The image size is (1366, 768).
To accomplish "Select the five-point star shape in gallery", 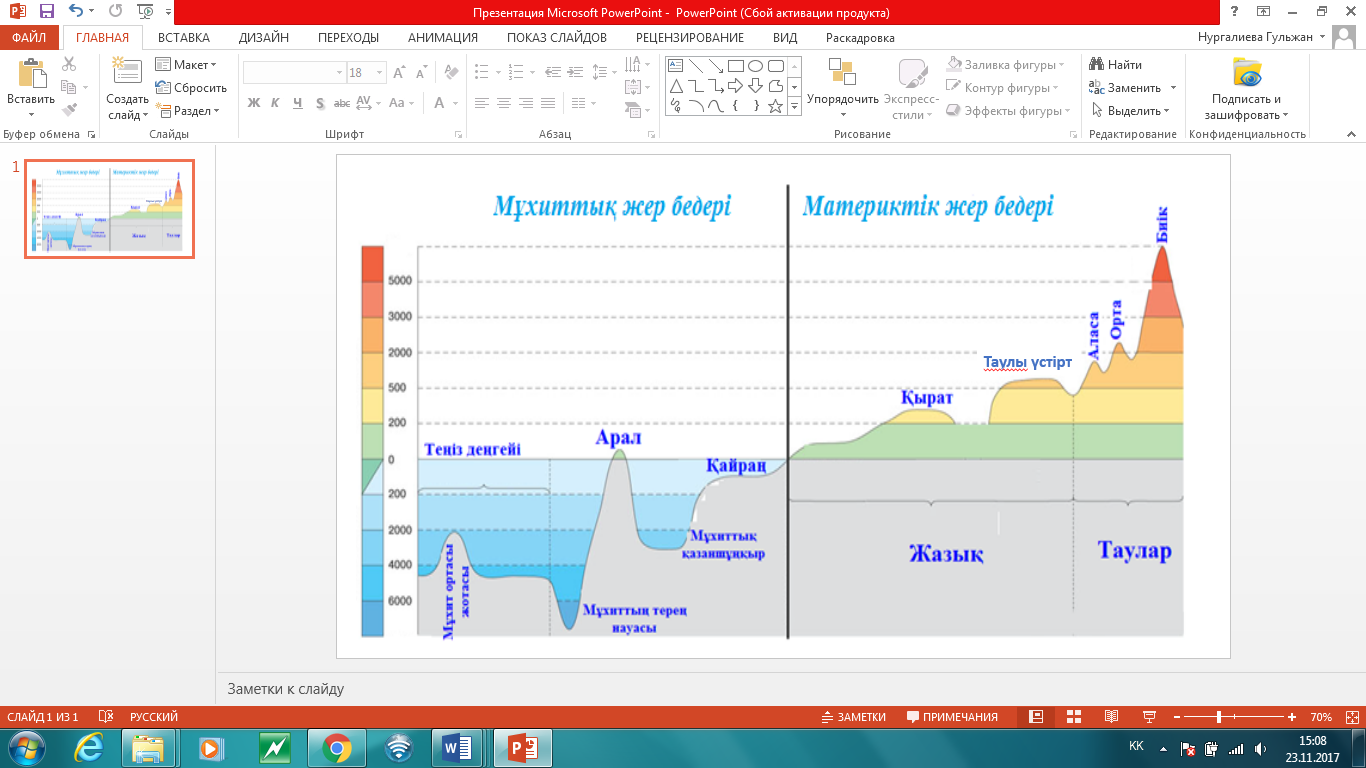I will [x=775, y=105].
